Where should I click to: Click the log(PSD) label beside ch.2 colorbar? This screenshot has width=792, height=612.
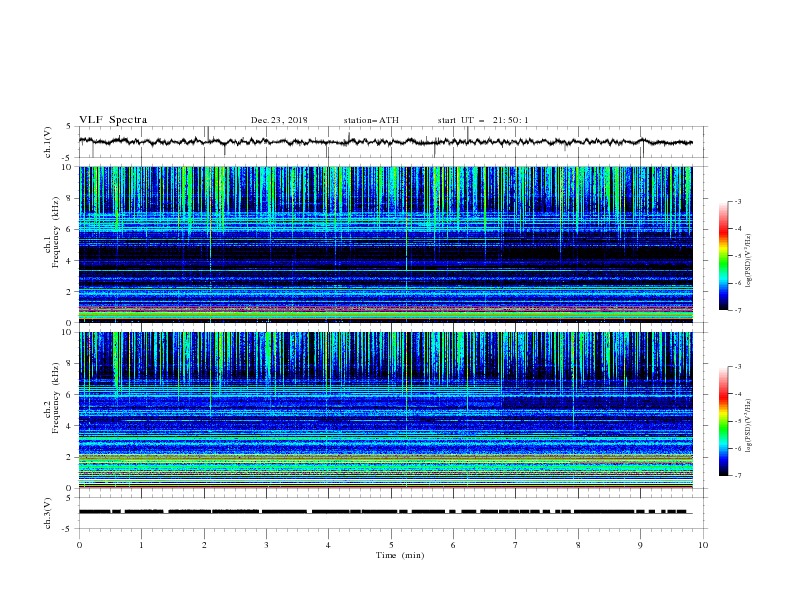tap(748, 426)
